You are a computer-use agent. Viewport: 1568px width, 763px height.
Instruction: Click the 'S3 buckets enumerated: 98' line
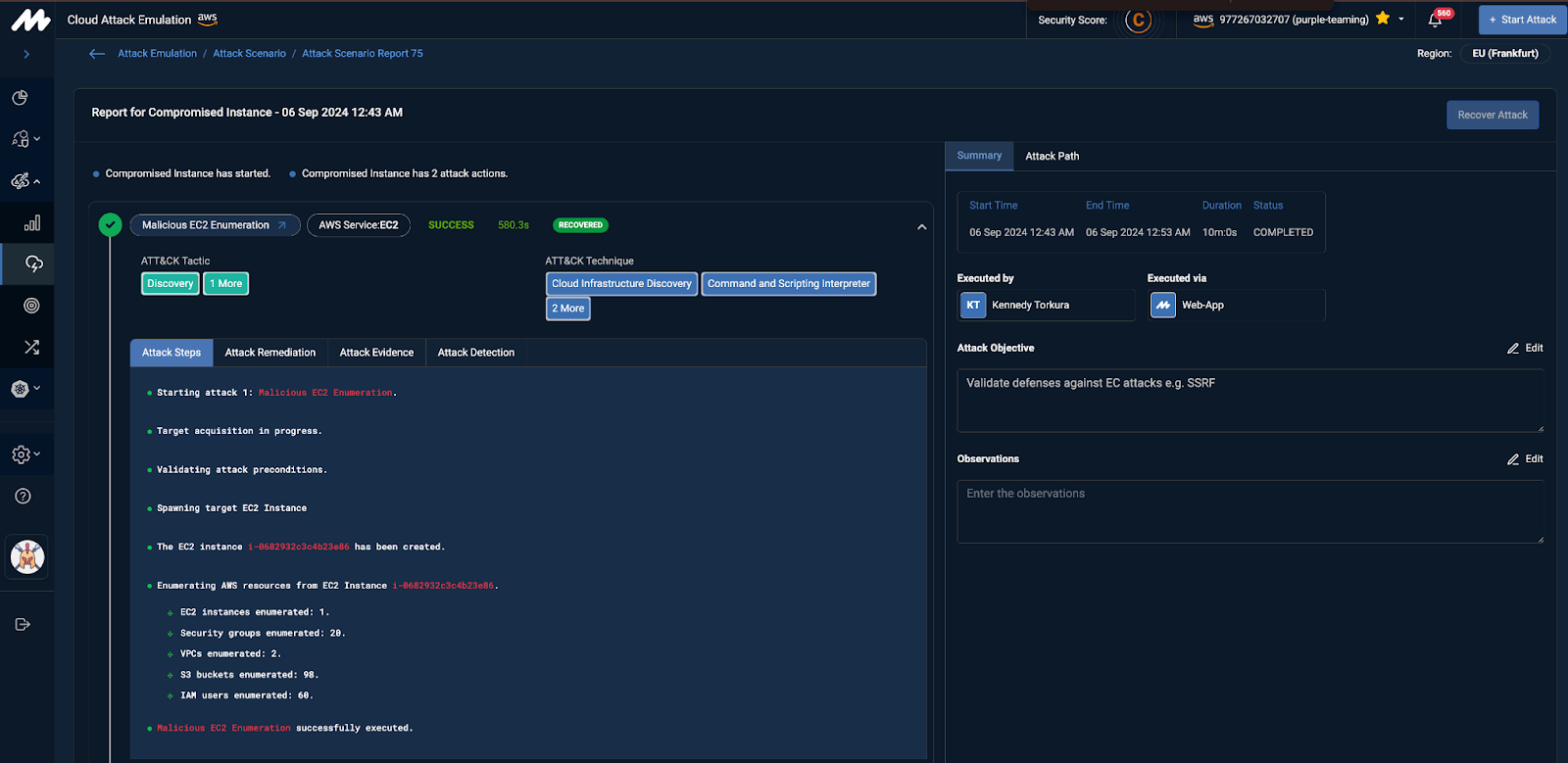249,675
